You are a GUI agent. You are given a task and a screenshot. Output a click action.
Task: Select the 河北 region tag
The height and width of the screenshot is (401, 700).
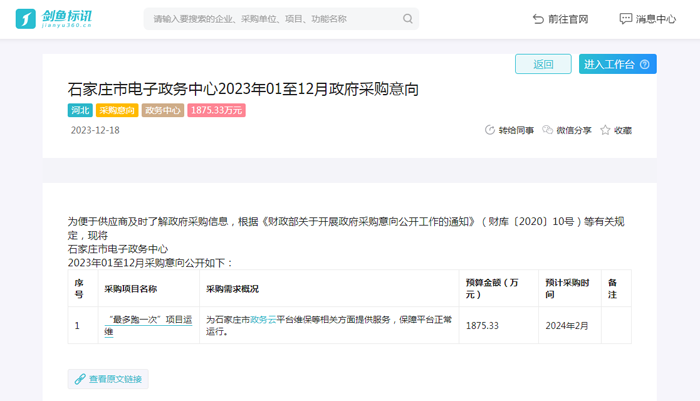tap(80, 110)
